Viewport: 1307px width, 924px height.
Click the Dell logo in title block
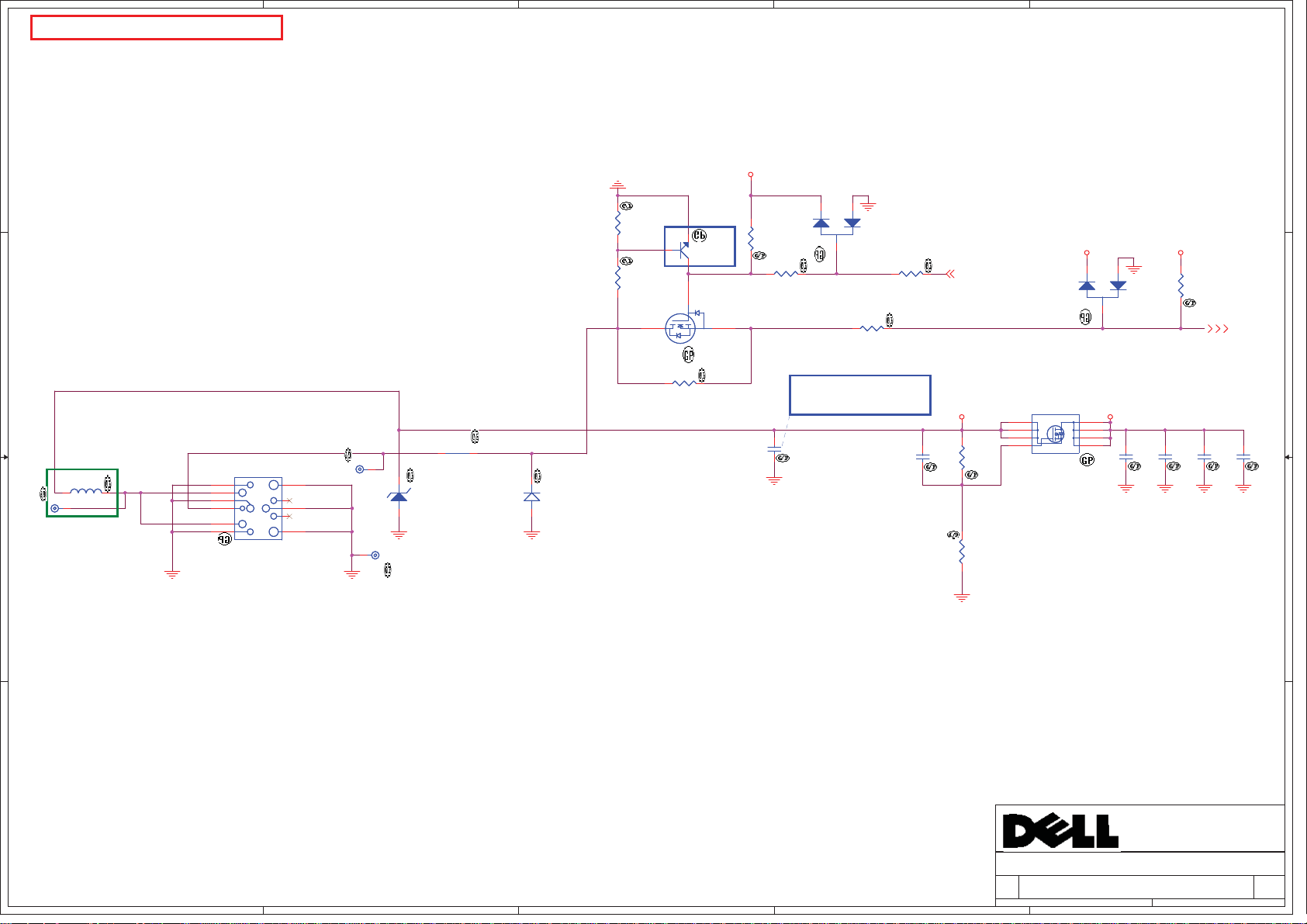1060,831
